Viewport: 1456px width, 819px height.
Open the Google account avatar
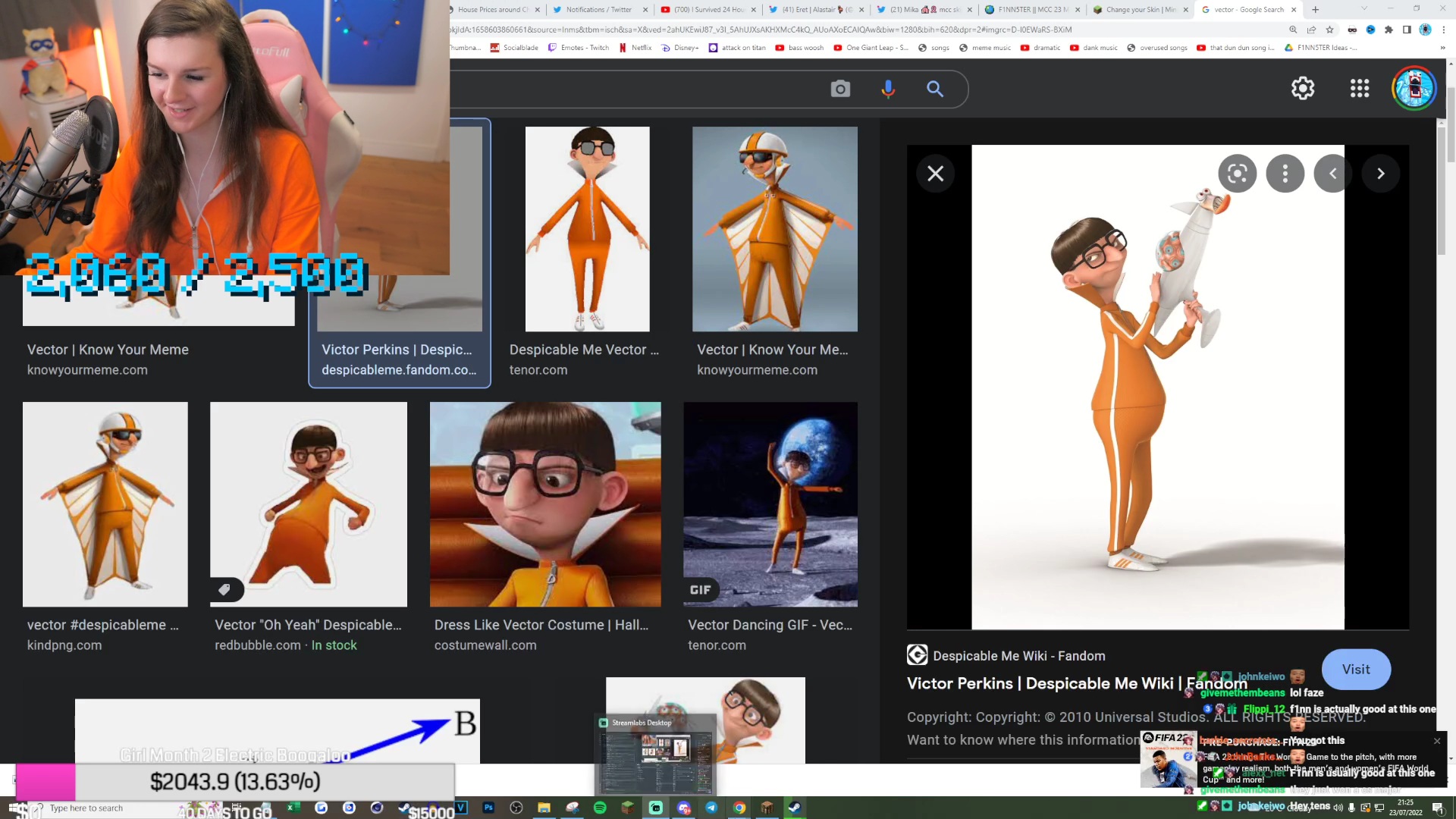1414,88
